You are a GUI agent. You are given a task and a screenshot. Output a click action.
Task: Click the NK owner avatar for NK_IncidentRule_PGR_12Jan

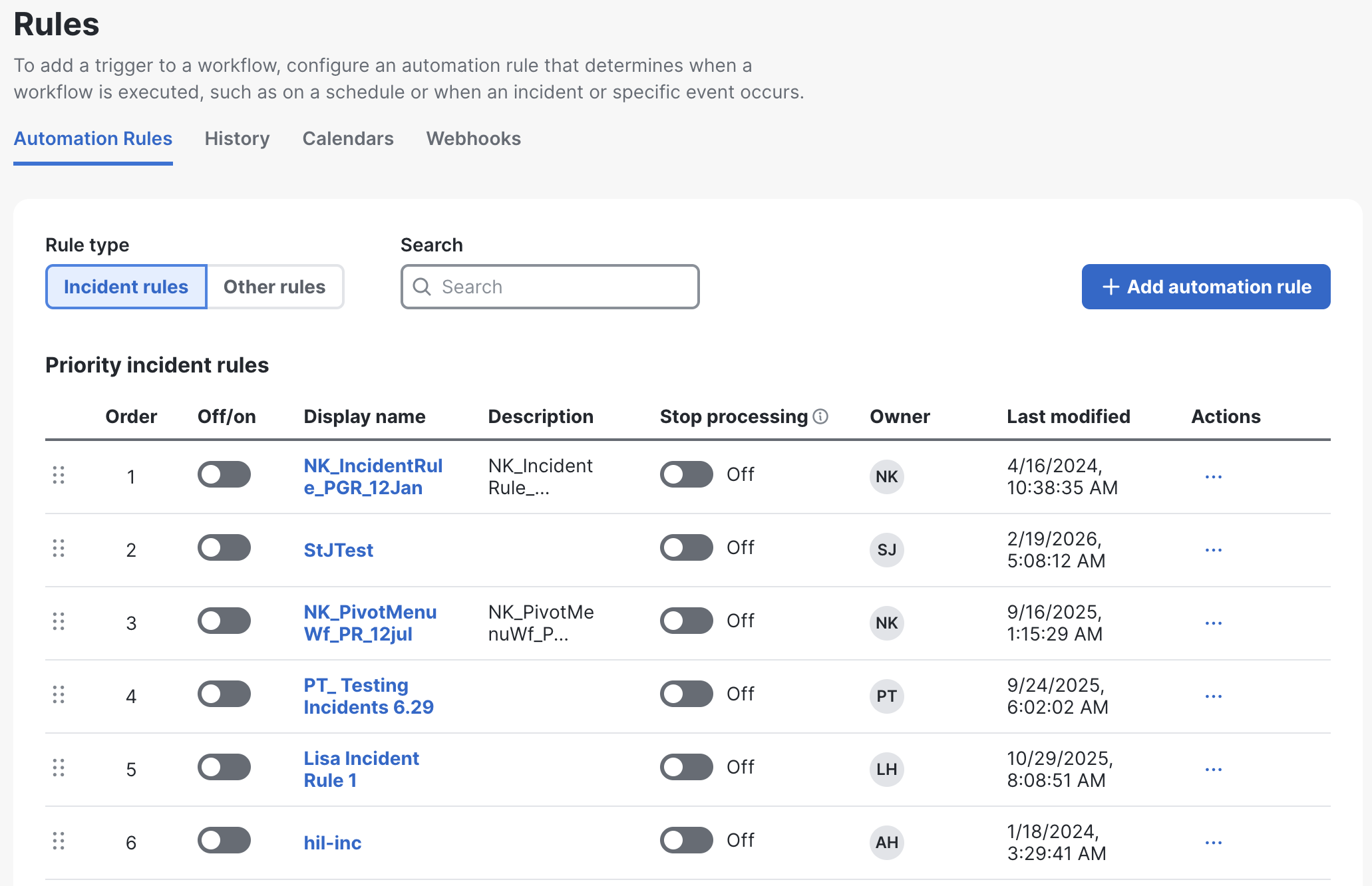pos(886,476)
